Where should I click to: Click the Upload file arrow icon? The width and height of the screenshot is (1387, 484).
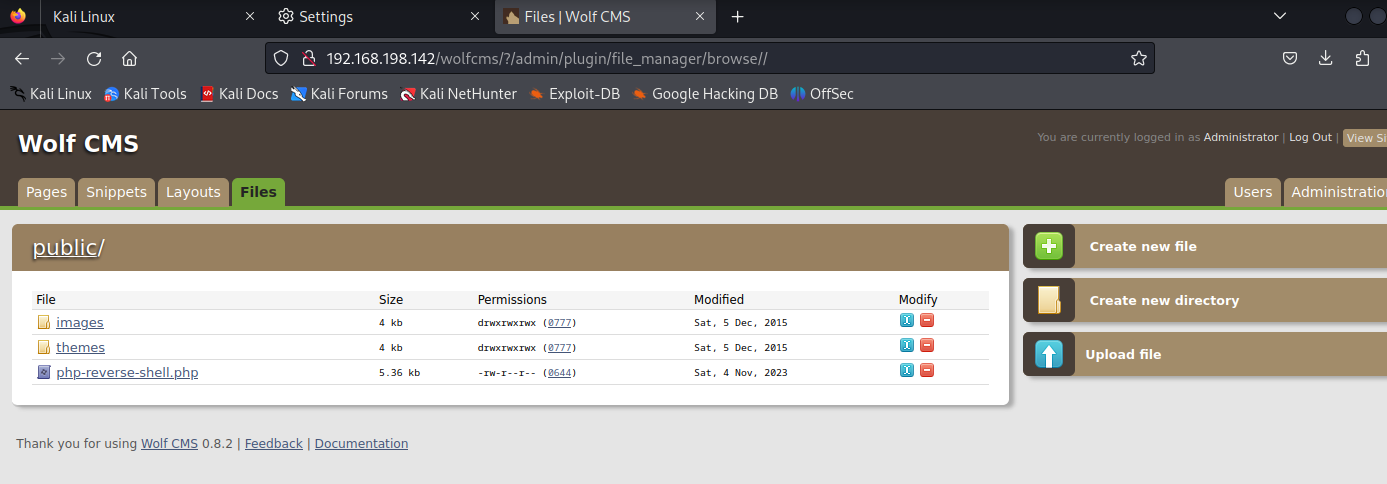pos(1049,354)
